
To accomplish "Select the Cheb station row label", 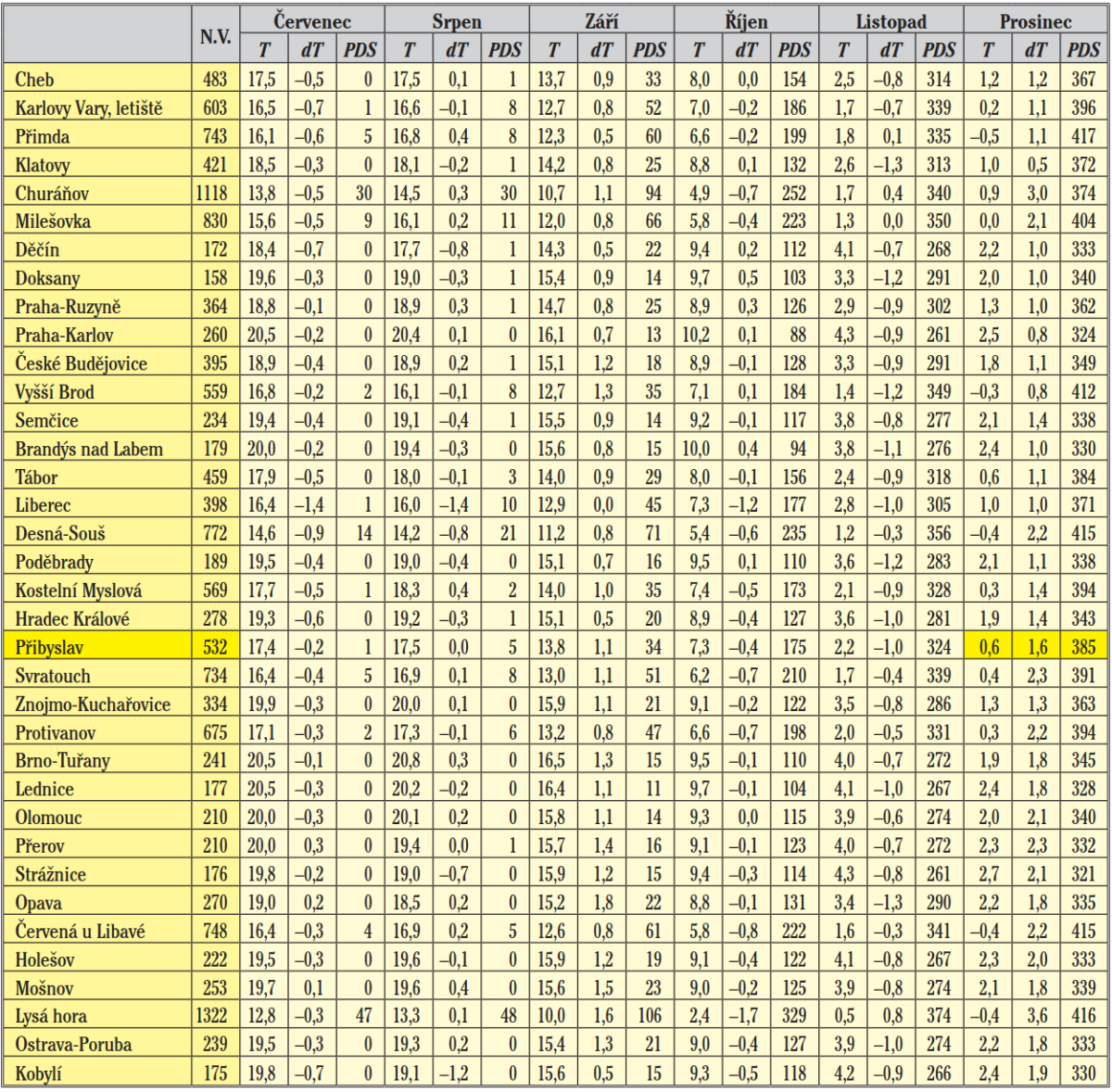I will click(34, 80).
